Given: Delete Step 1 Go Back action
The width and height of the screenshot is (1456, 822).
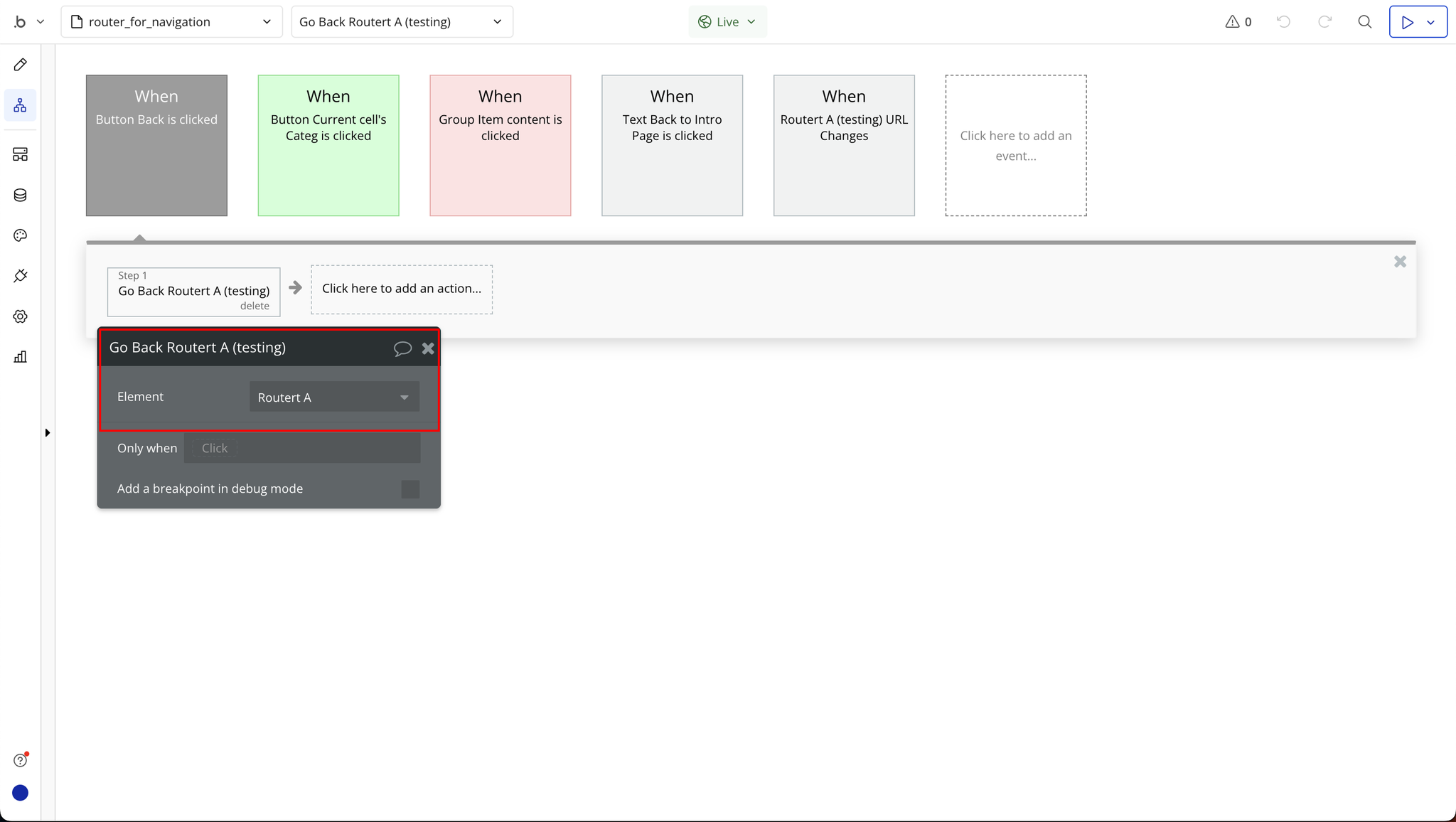Looking at the screenshot, I should (x=255, y=306).
